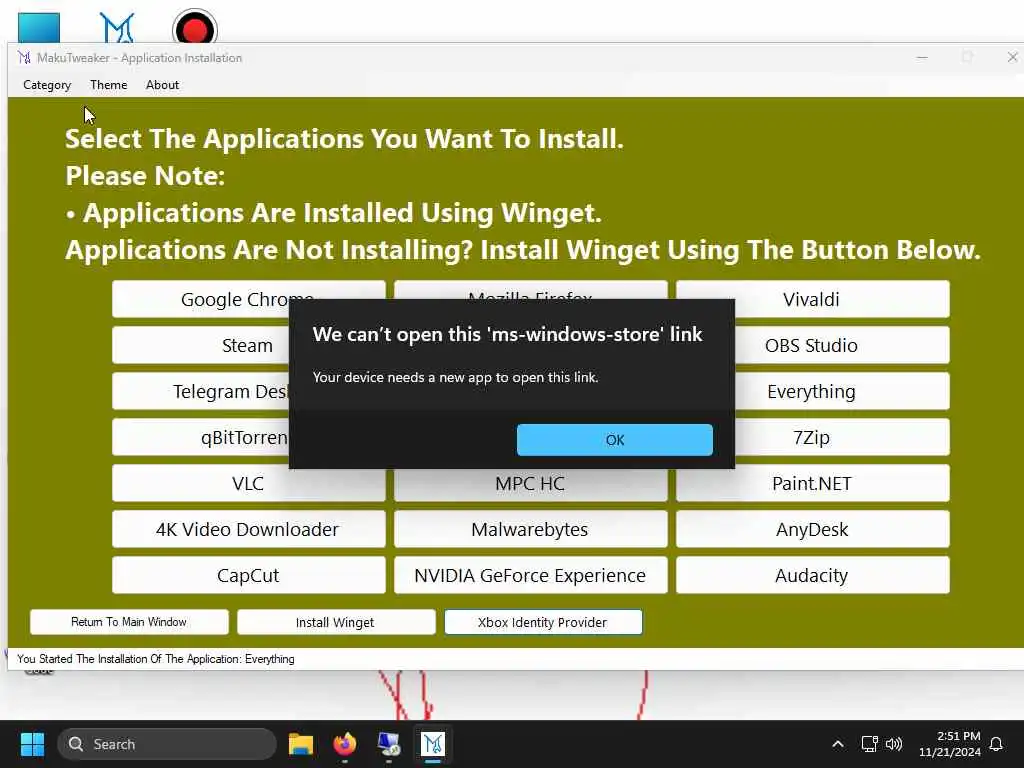
Task: Focus MakuTweaker taskbar icon
Action: coord(432,744)
